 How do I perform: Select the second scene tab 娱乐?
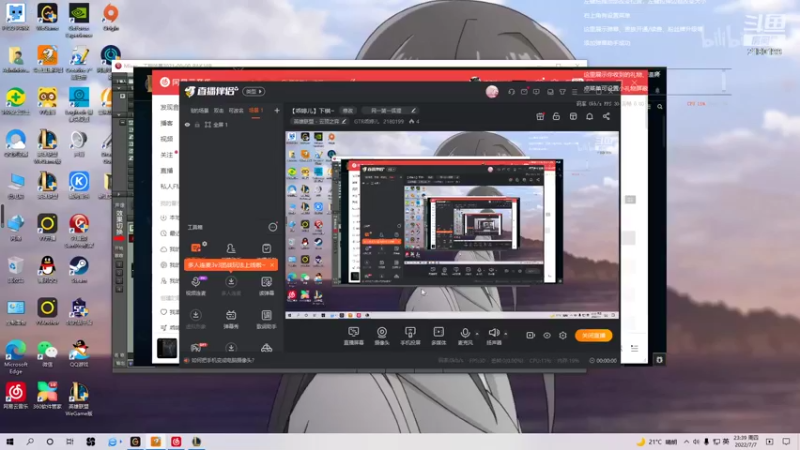(219, 110)
